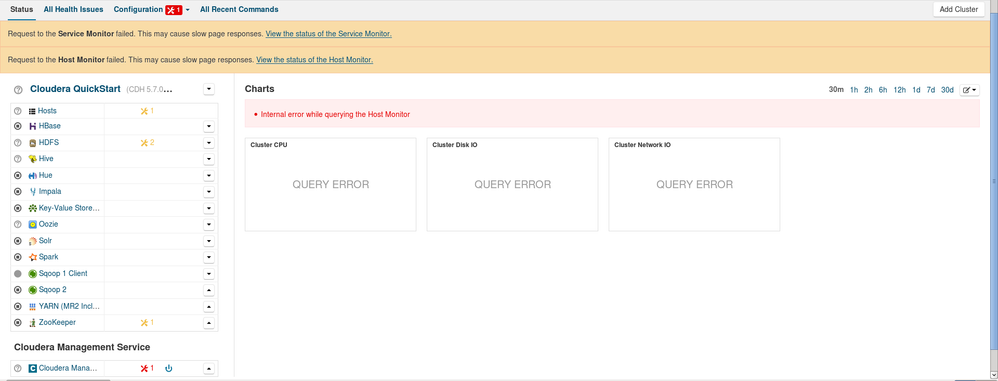
Task: Click the Oozie unknown health status icon
Action: coord(18,224)
